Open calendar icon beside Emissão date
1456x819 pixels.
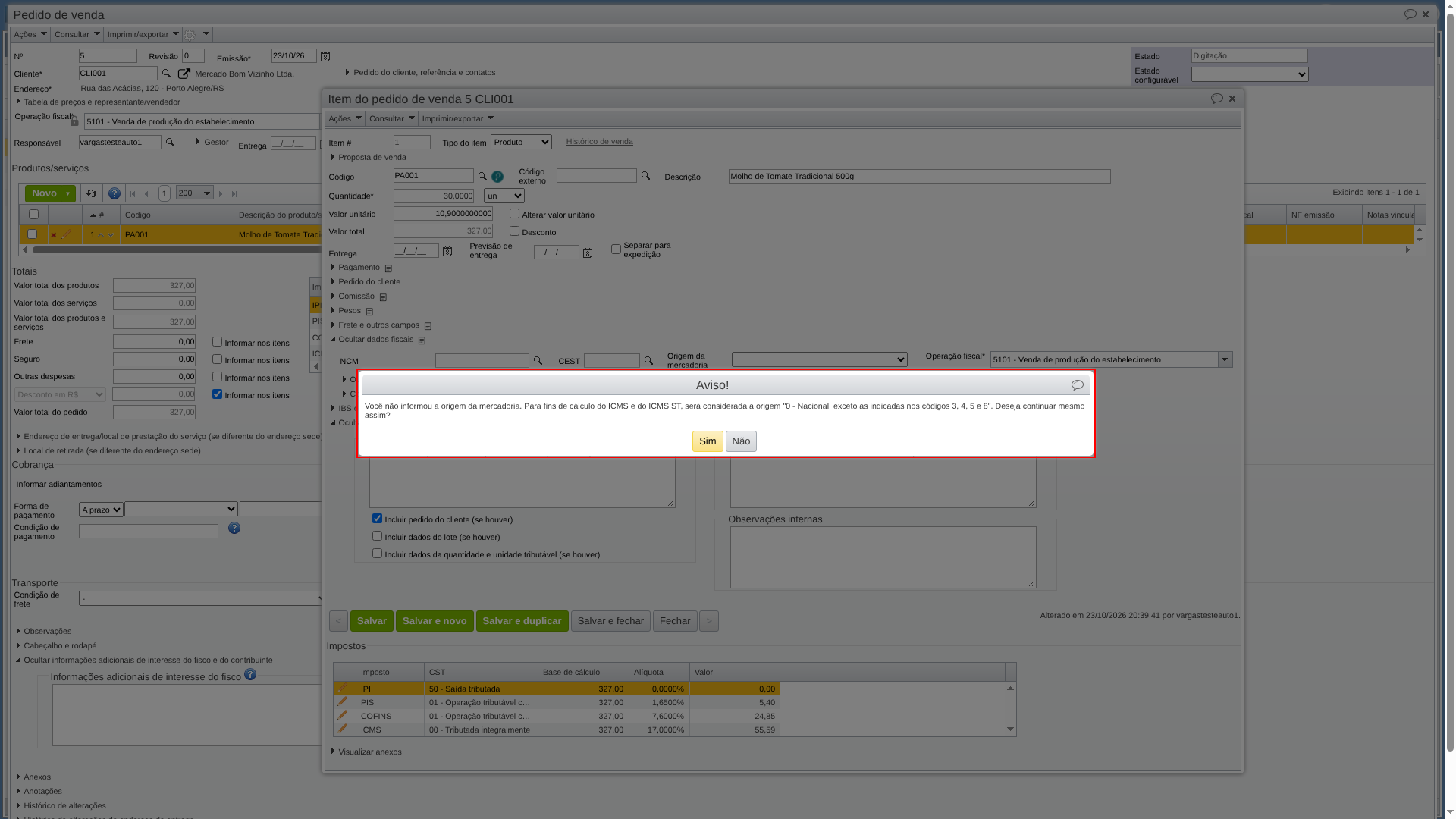325,57
